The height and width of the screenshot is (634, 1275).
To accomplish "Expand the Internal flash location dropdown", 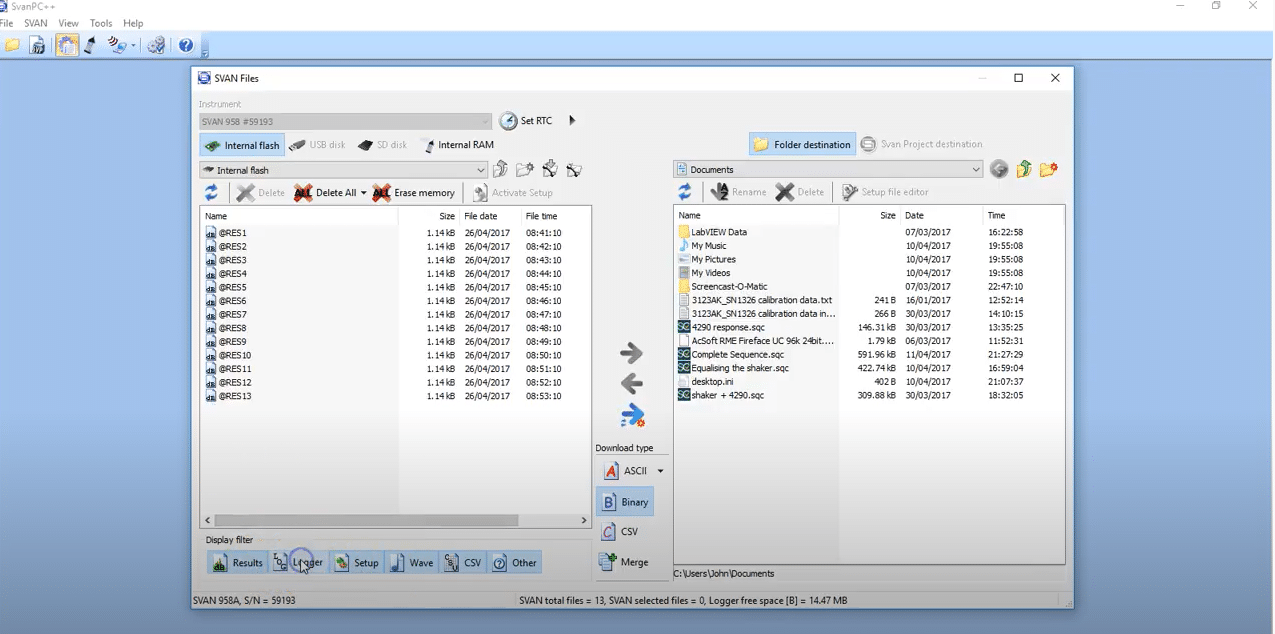I will 481,171.
